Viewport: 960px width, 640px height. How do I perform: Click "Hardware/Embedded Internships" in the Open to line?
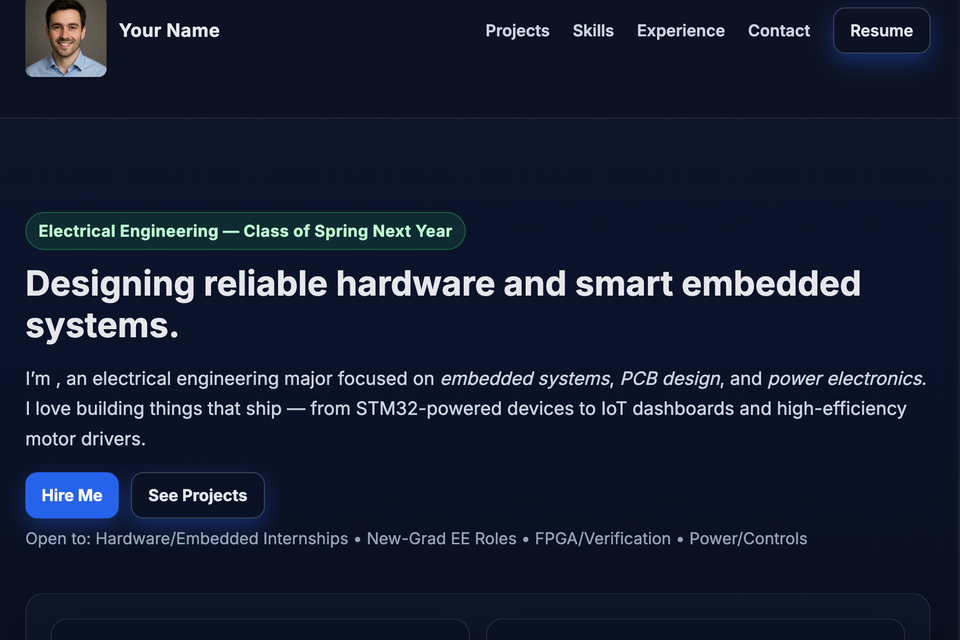[x=221, y=539]
